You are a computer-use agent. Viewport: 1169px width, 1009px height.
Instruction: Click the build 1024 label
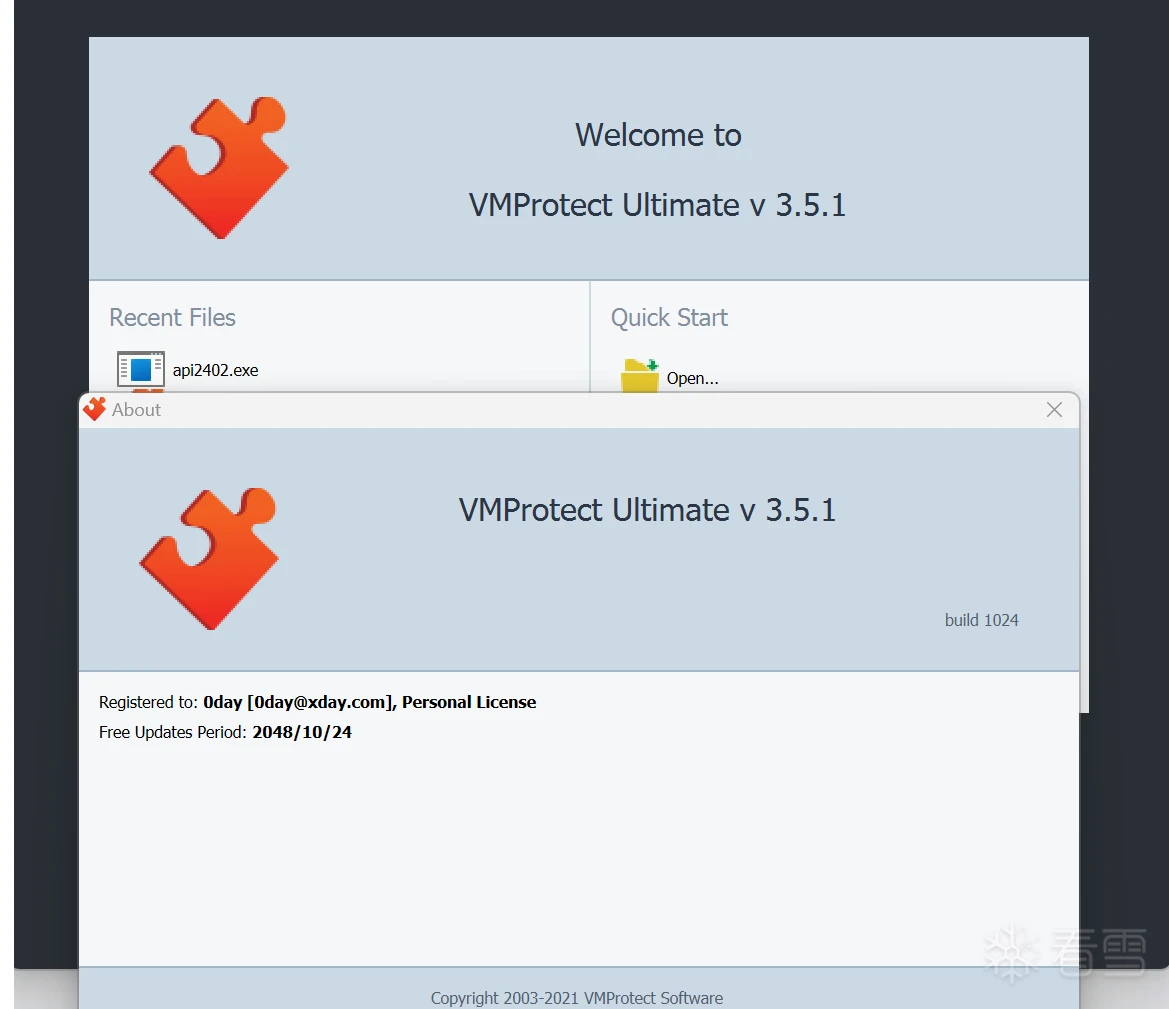point(981,620)
